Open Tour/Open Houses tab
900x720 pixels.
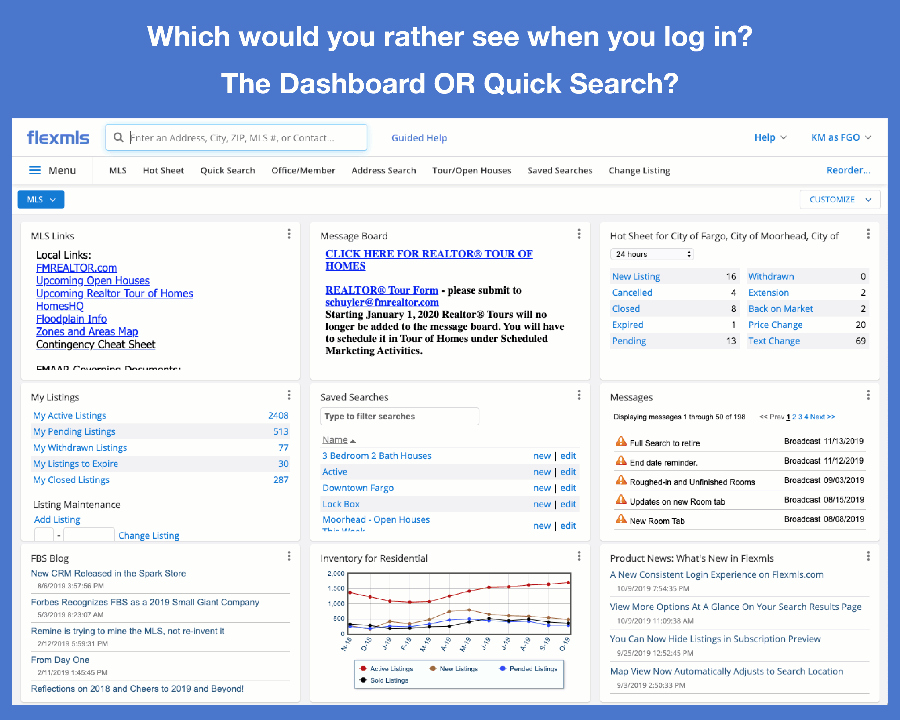pyautogui.click(x=472, y=171)
